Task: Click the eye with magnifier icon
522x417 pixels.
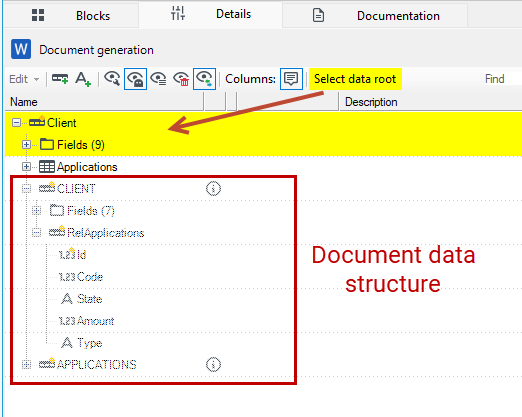Action: pos(112,79)
